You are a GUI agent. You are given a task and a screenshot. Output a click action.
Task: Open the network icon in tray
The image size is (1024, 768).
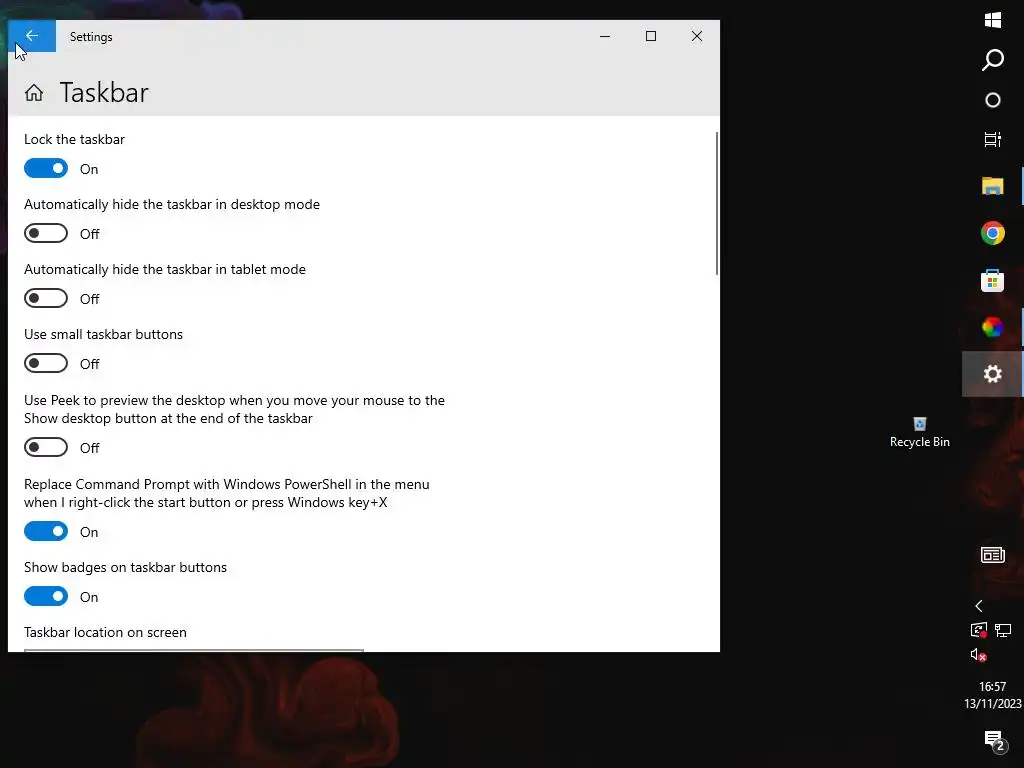pyautogui.click(x=1003, y=630)
